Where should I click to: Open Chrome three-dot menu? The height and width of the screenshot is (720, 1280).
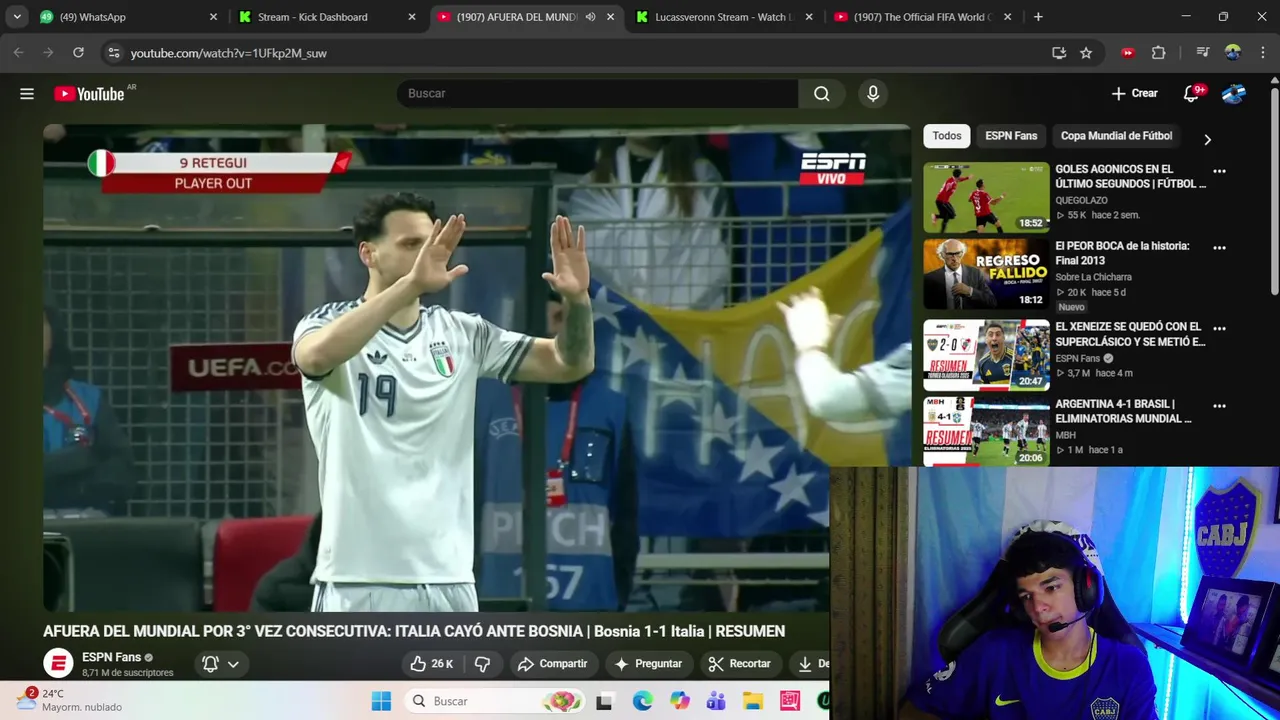[1261, 53]
